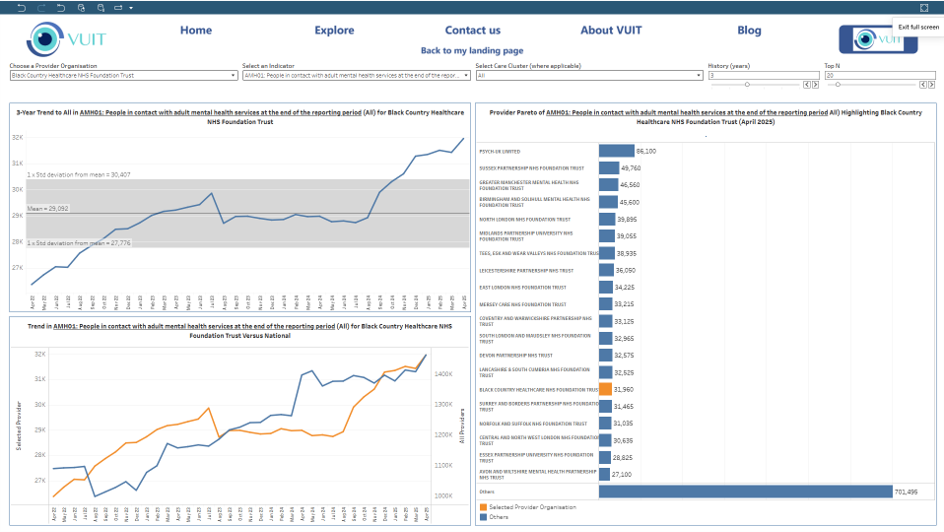Click the MERSEY CARE NHS FOUNDATION TRUST label
Image resolution: width=944 pixels, height=532 pixels.
[523, 305]
